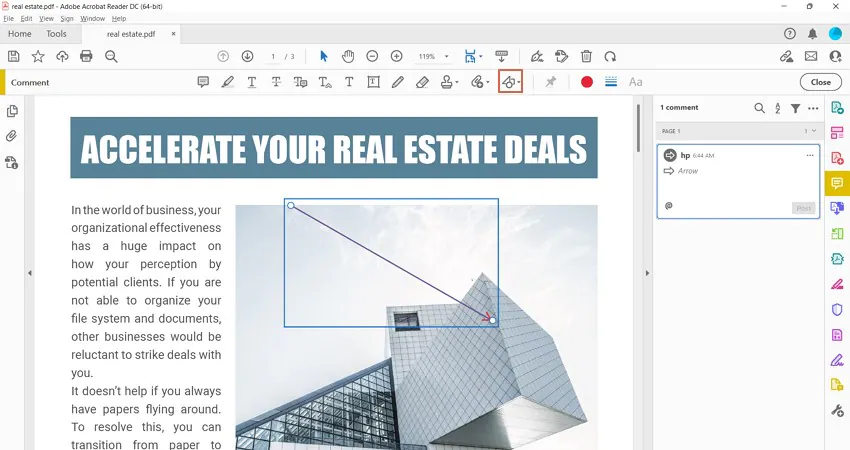Screen dimensions: 850x450
Task: Open the File menu
Action: tap(9, 18)
